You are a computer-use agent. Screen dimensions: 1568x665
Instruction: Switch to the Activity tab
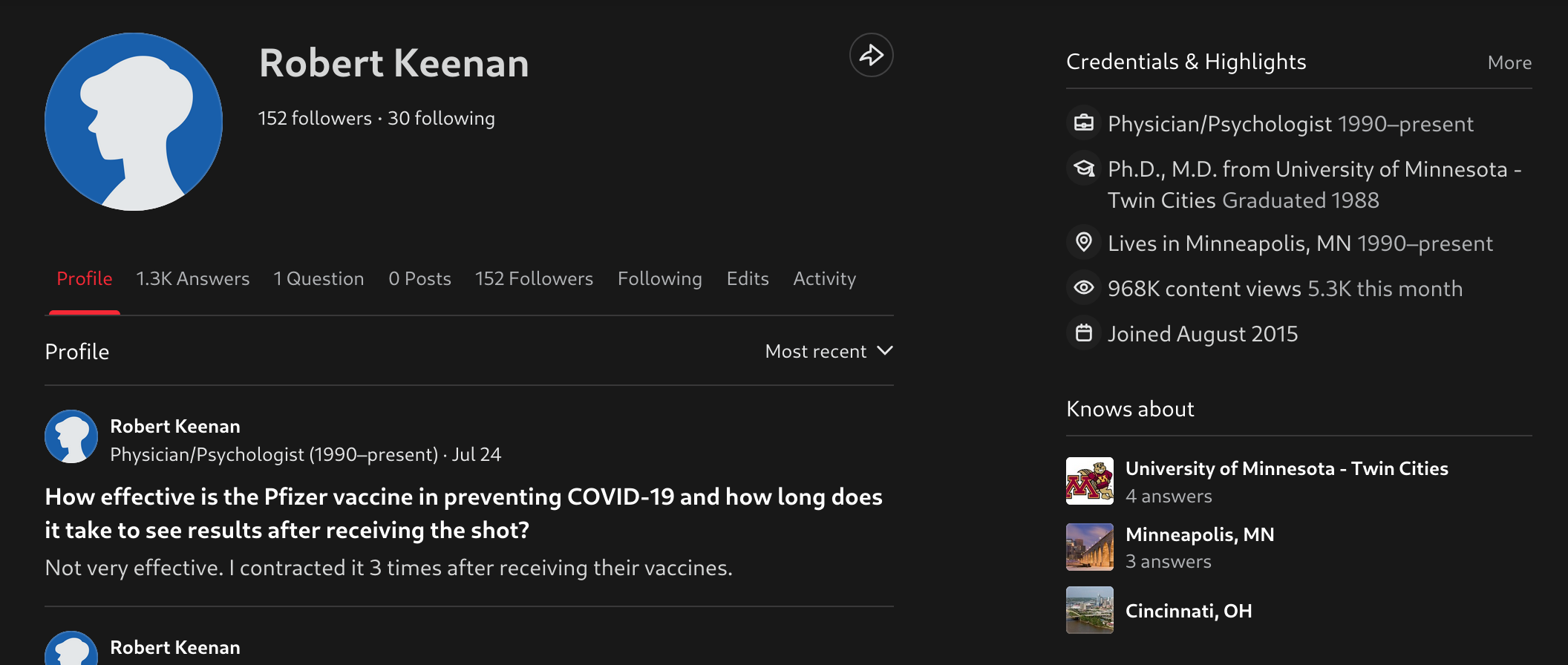click(x=825, y=279)
